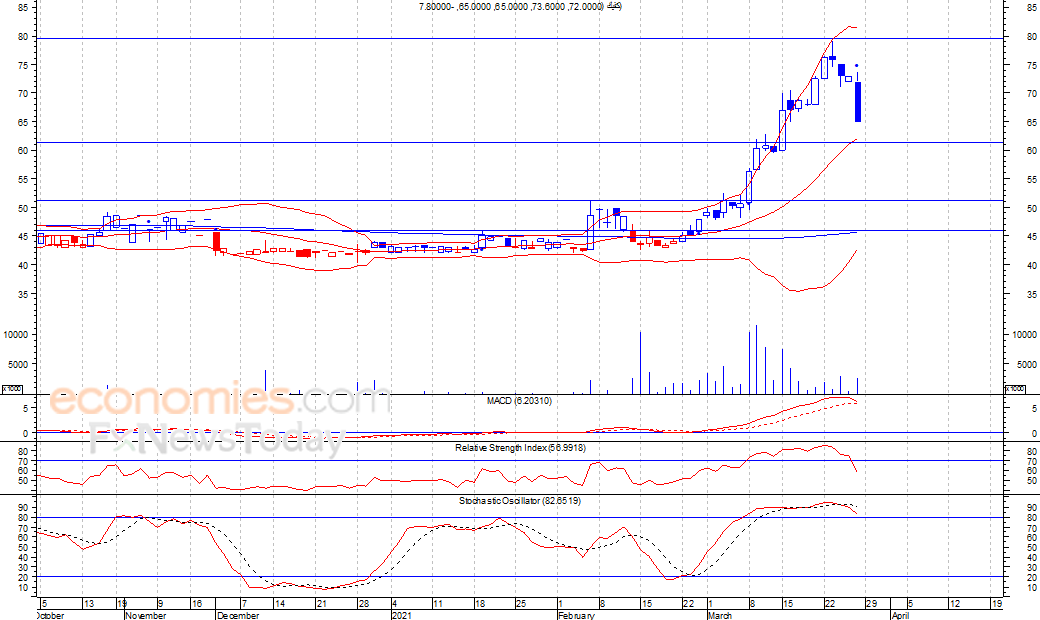Click the Relative Strength Index (56.9918) label
This screenshot has height=620, width=1040.
pyautogui.click(x=520, y=448)
